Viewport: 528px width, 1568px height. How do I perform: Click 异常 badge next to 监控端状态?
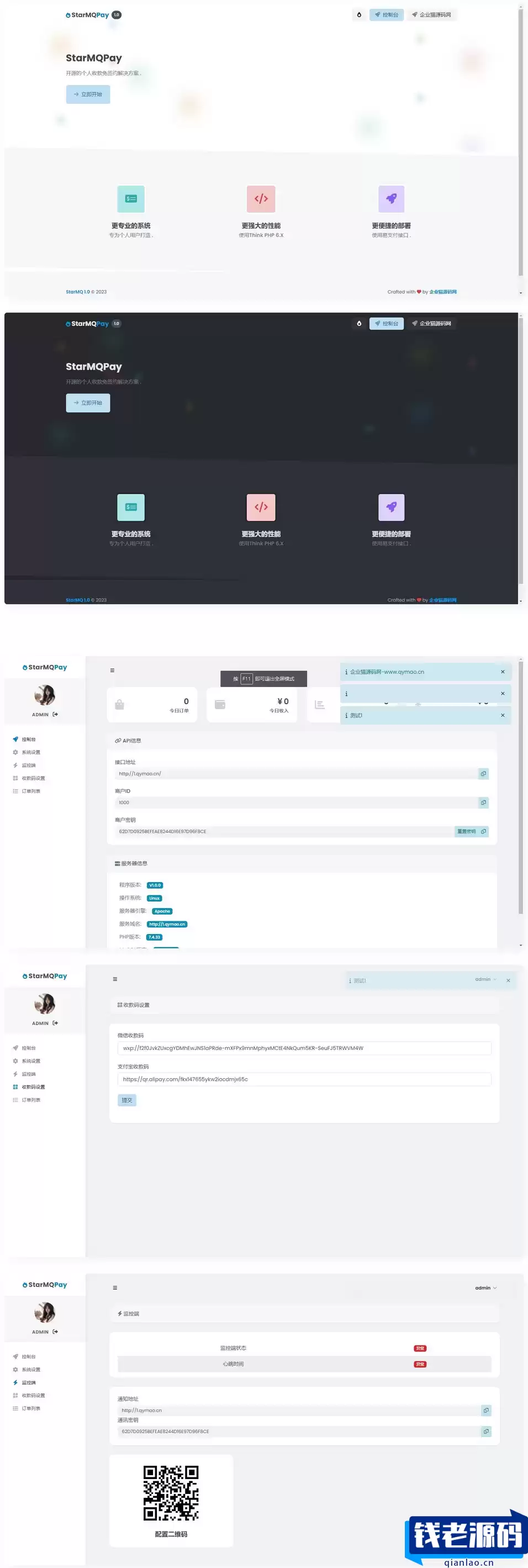420,1348
